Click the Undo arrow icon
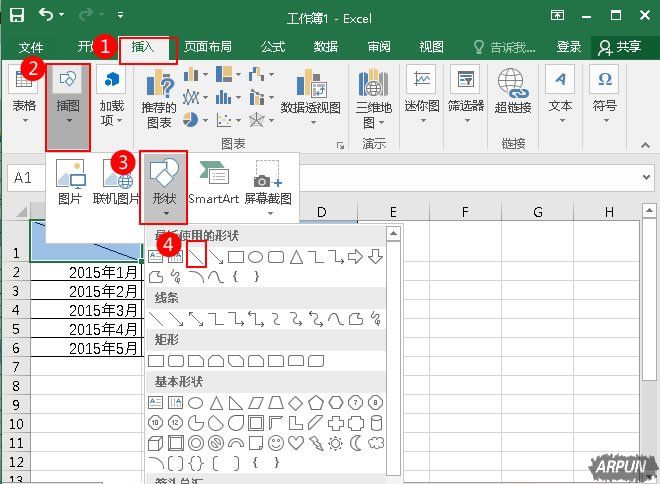Screen dimensions: 660x484 click(x=45, y=15)
